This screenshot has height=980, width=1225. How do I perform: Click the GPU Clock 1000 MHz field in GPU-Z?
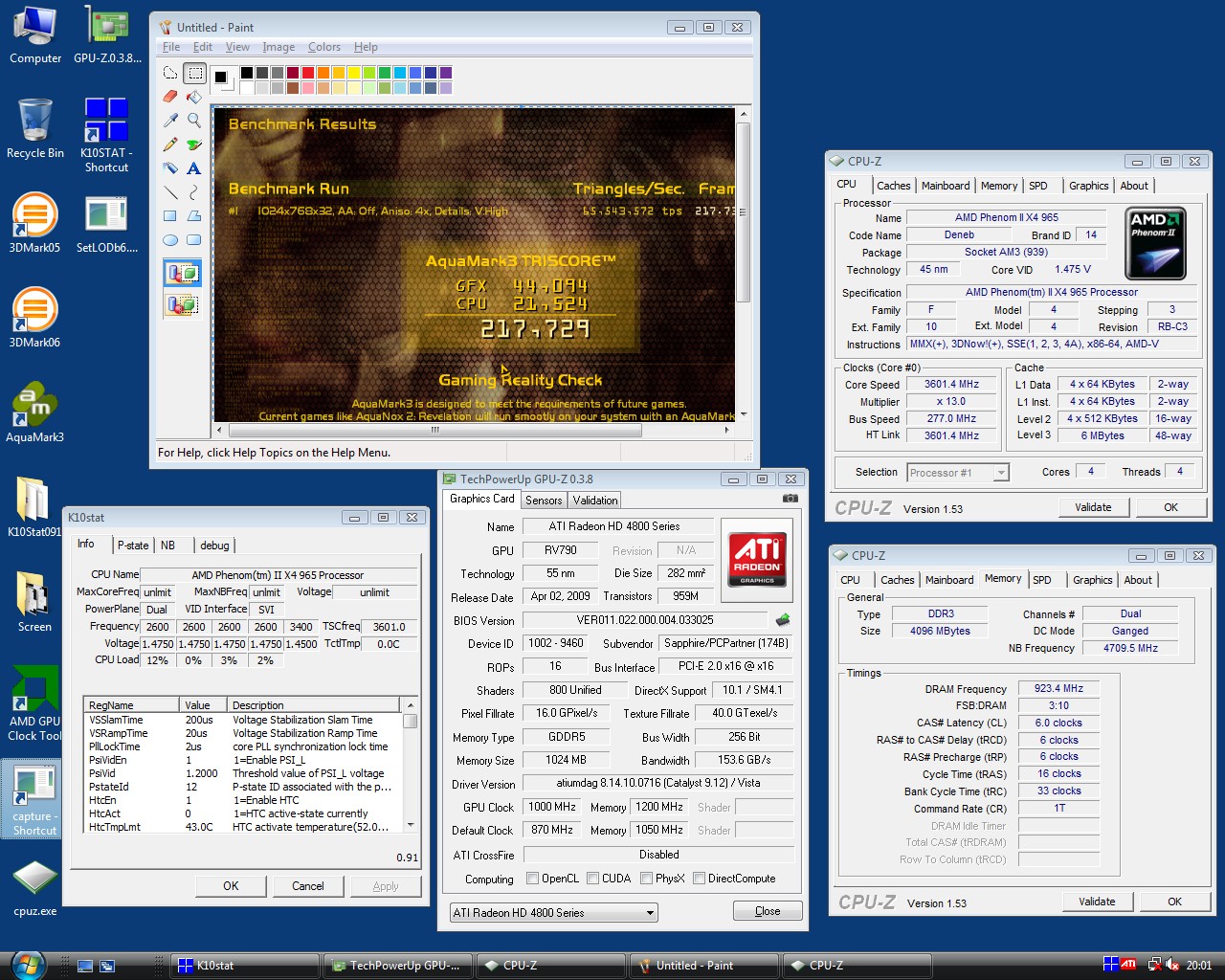point(552,807)
